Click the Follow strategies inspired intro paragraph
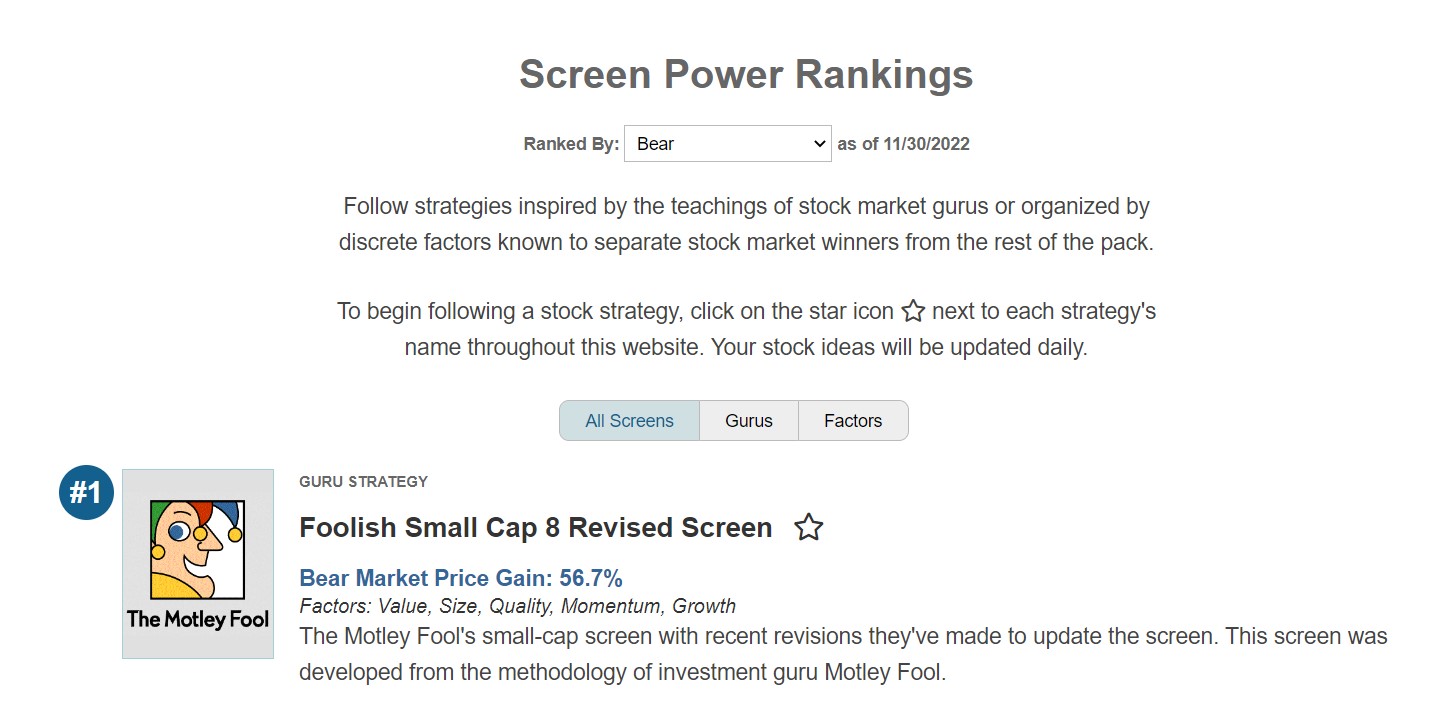The width and height of the screenshot is (1435, 708). [746, 224]
